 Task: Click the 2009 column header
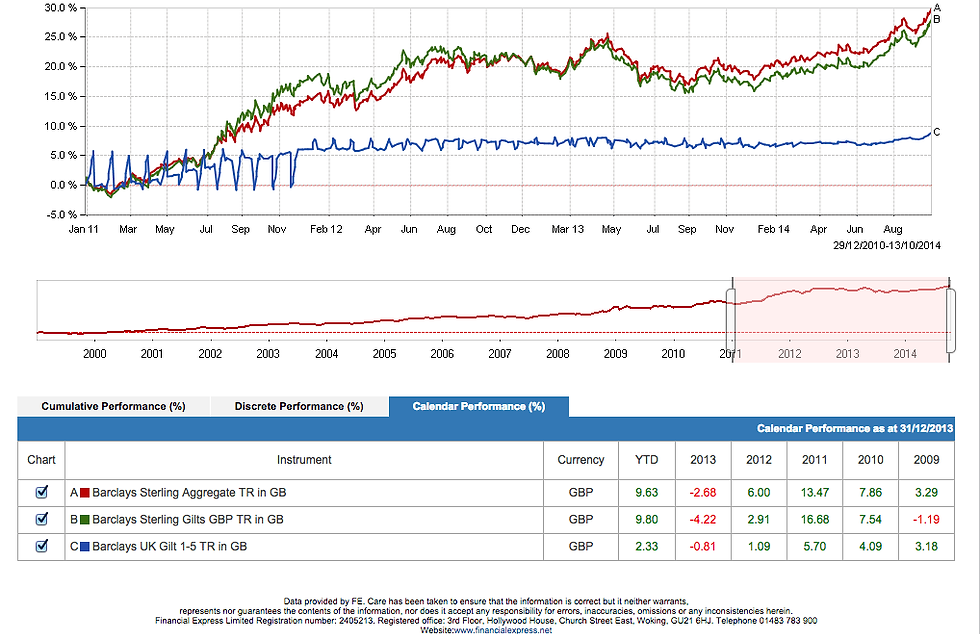(926, 460)
